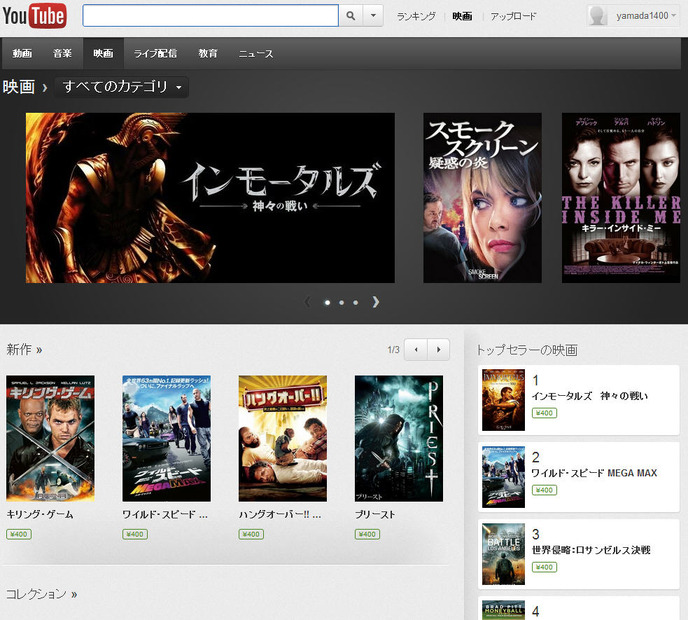Image resolution: width=688 pixels, height=620 pixels.
Task: Switch to the 教育 tab
Action: [x=208, y=54]
